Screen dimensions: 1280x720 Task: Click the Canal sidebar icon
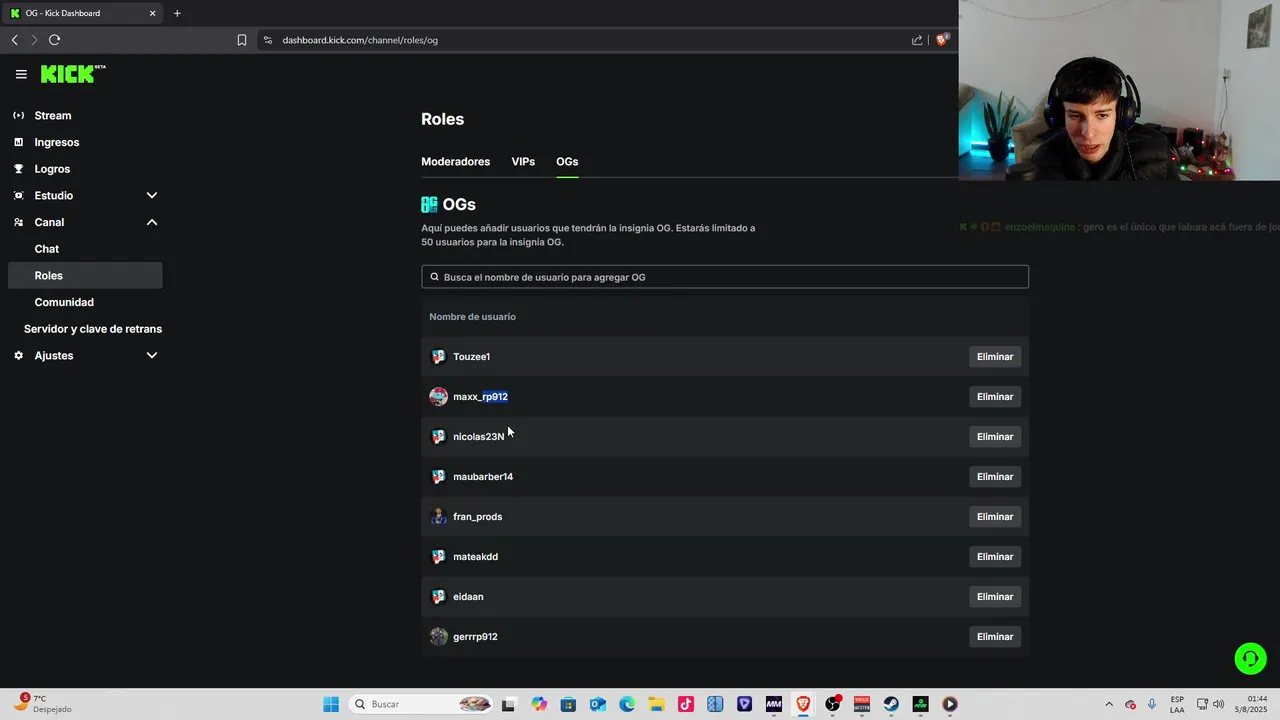coord(18,222)
